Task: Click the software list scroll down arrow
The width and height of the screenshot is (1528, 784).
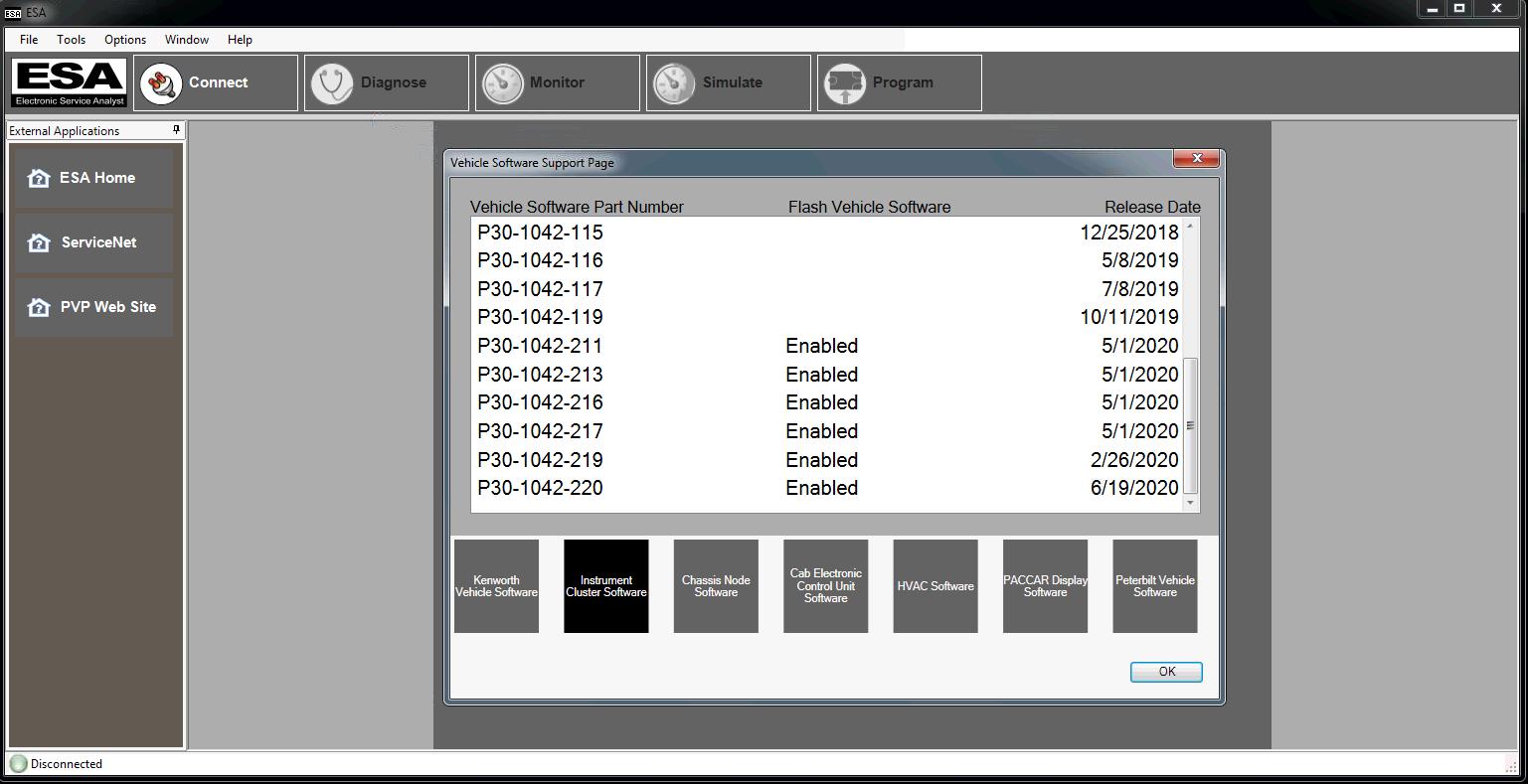Action: point(1190,504)
